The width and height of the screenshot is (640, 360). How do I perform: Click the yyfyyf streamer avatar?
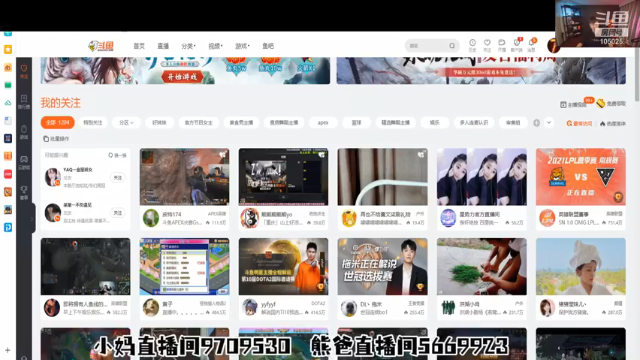tap(250, 308)
